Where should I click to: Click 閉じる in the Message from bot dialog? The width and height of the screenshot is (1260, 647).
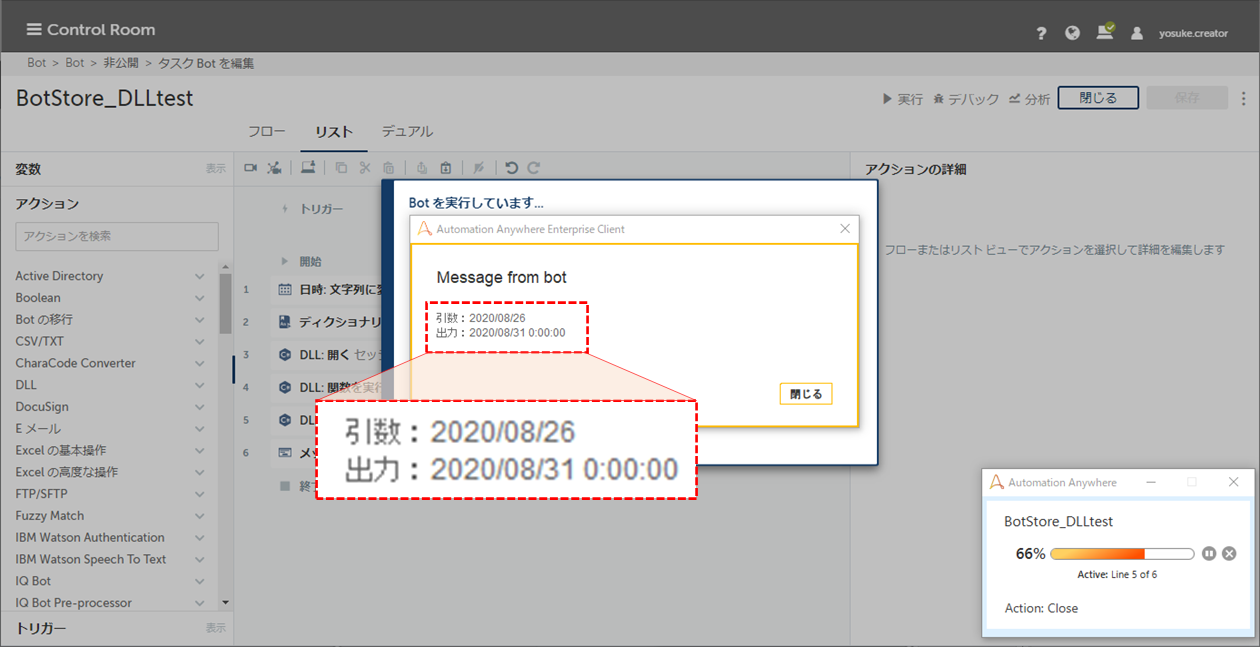806,394
